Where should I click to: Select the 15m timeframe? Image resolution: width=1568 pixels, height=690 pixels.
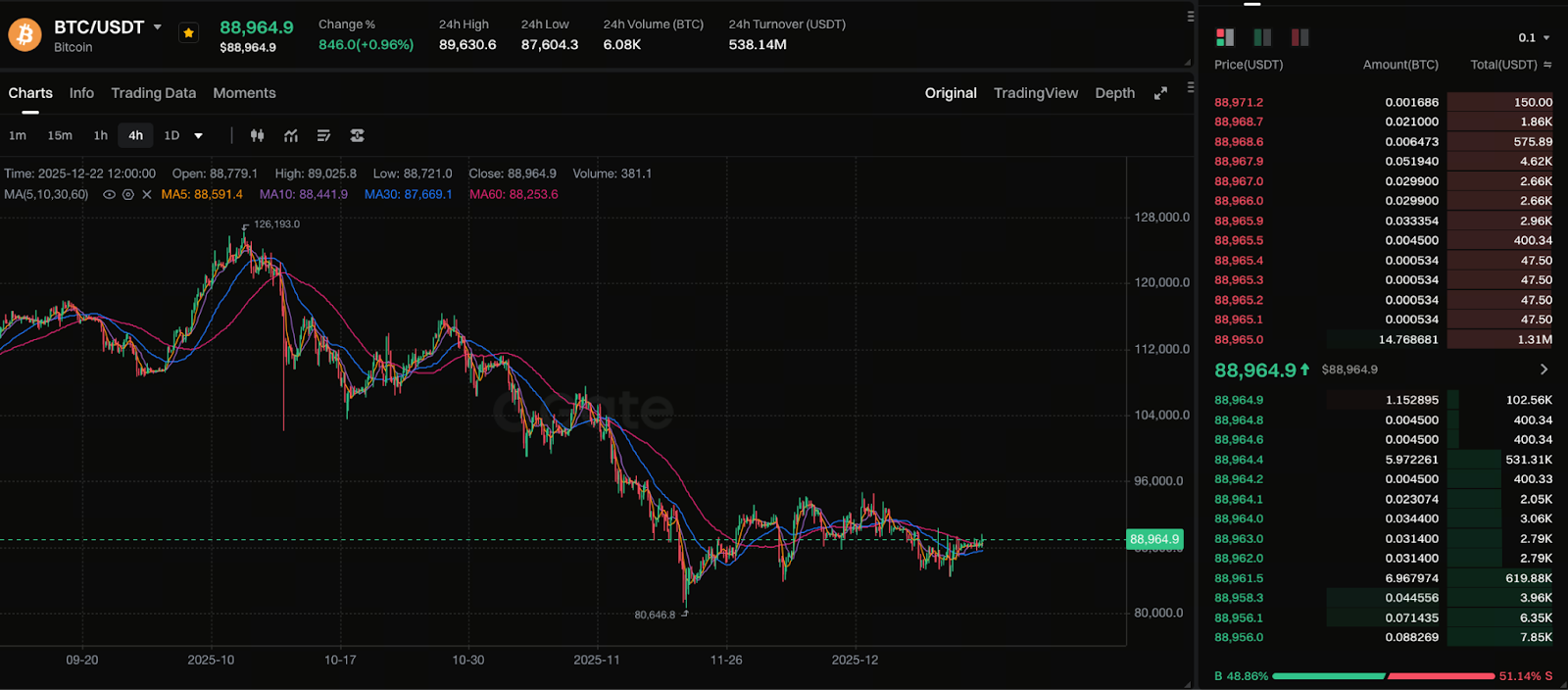(x=60, y=135)
